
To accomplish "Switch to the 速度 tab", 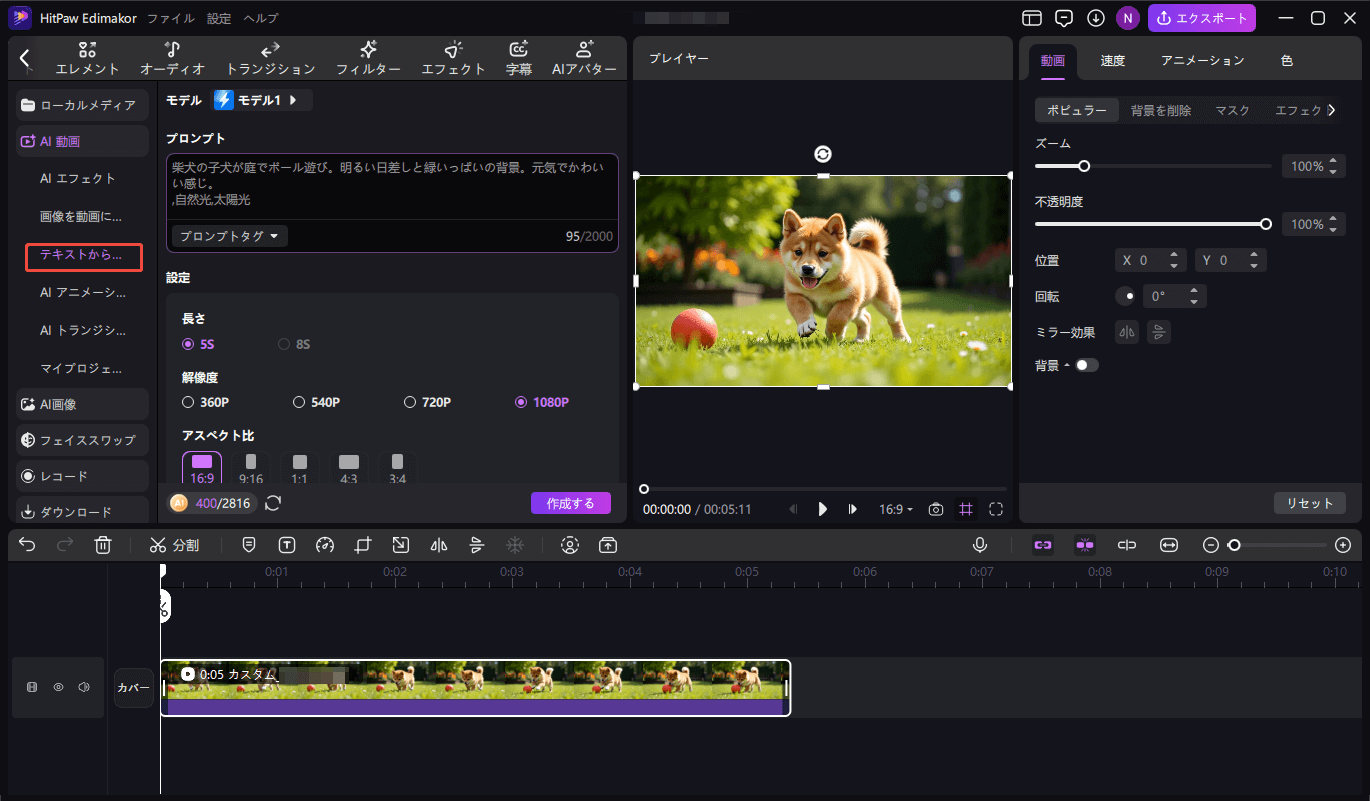I will pyautogui.click(x=1113, y=60).
